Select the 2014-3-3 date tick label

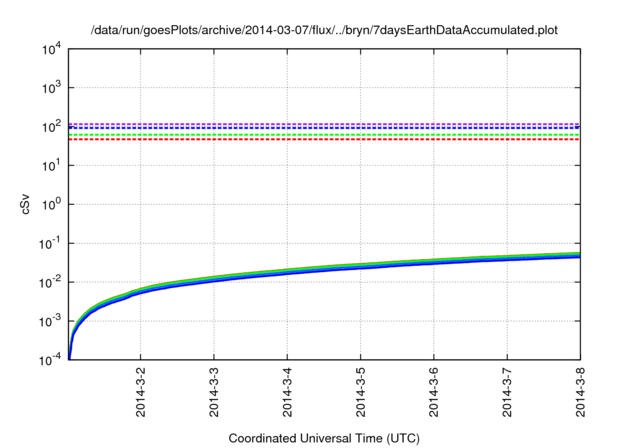coord(213,393)
